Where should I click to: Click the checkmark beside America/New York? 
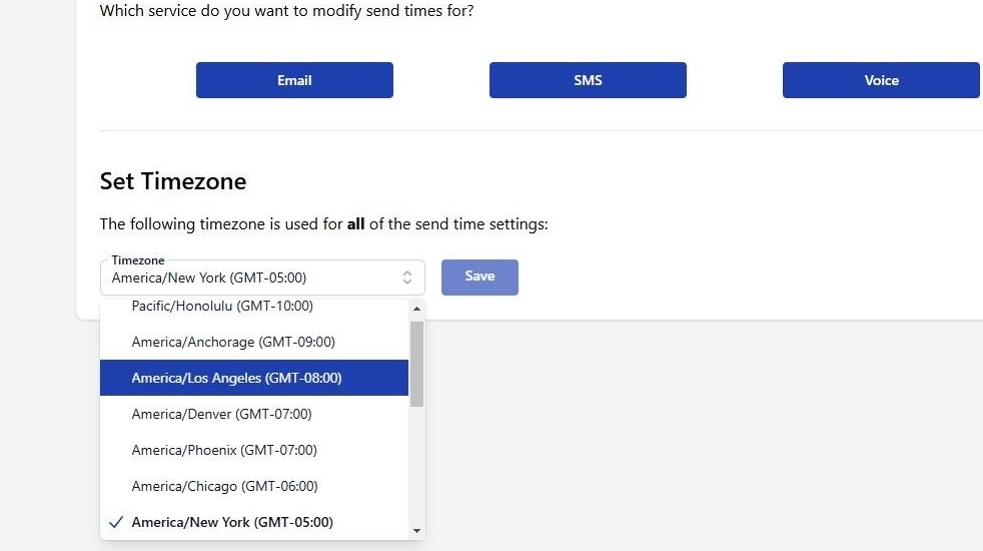coord(116,522)
